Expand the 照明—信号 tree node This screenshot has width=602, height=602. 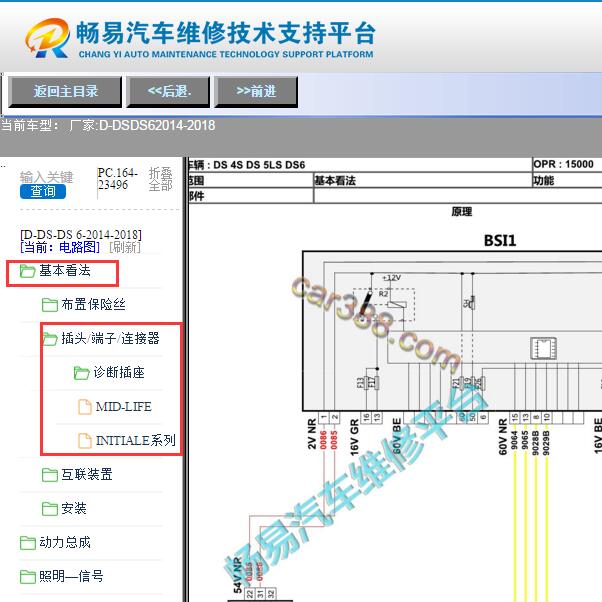point(71,576)
